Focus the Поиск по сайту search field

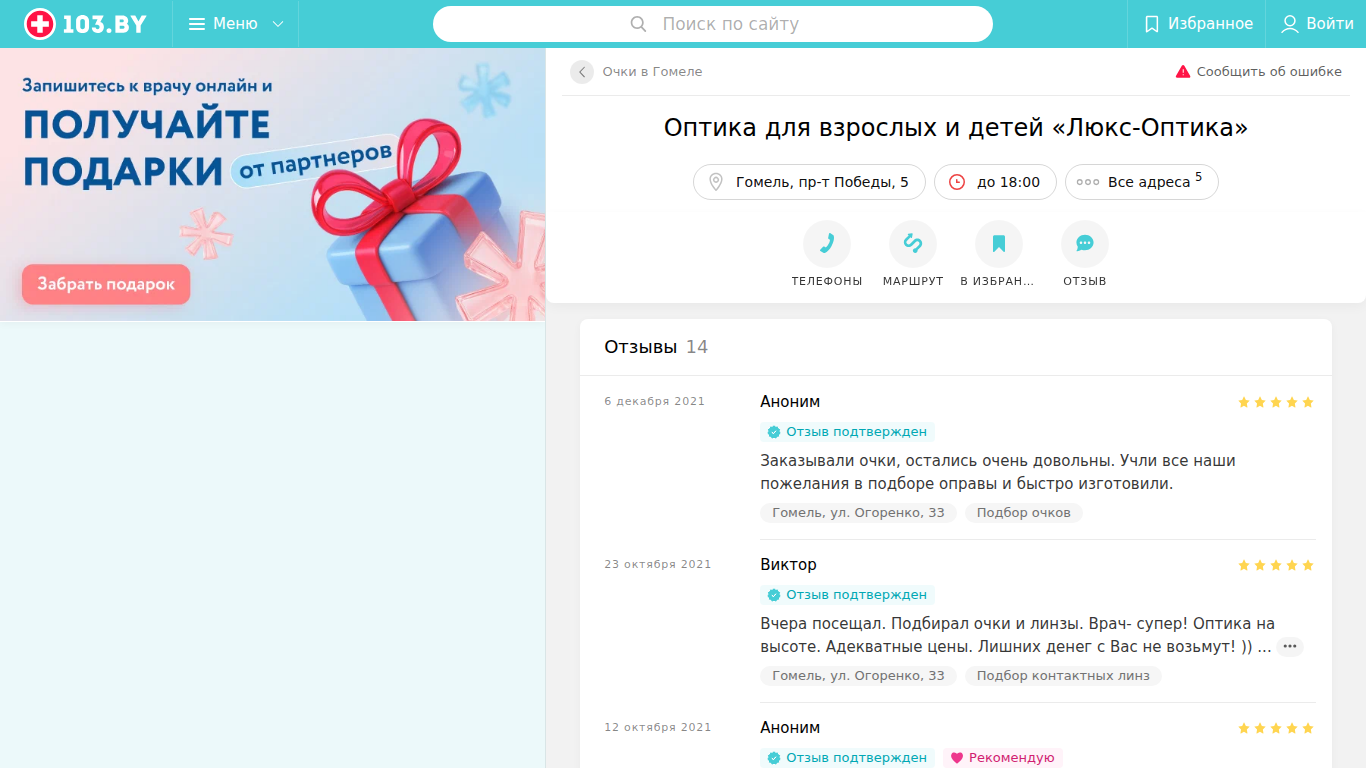713,24
